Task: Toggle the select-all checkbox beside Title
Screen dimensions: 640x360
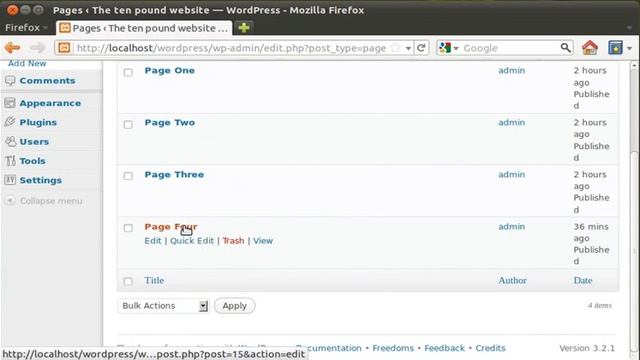Action: click(128, 281)
